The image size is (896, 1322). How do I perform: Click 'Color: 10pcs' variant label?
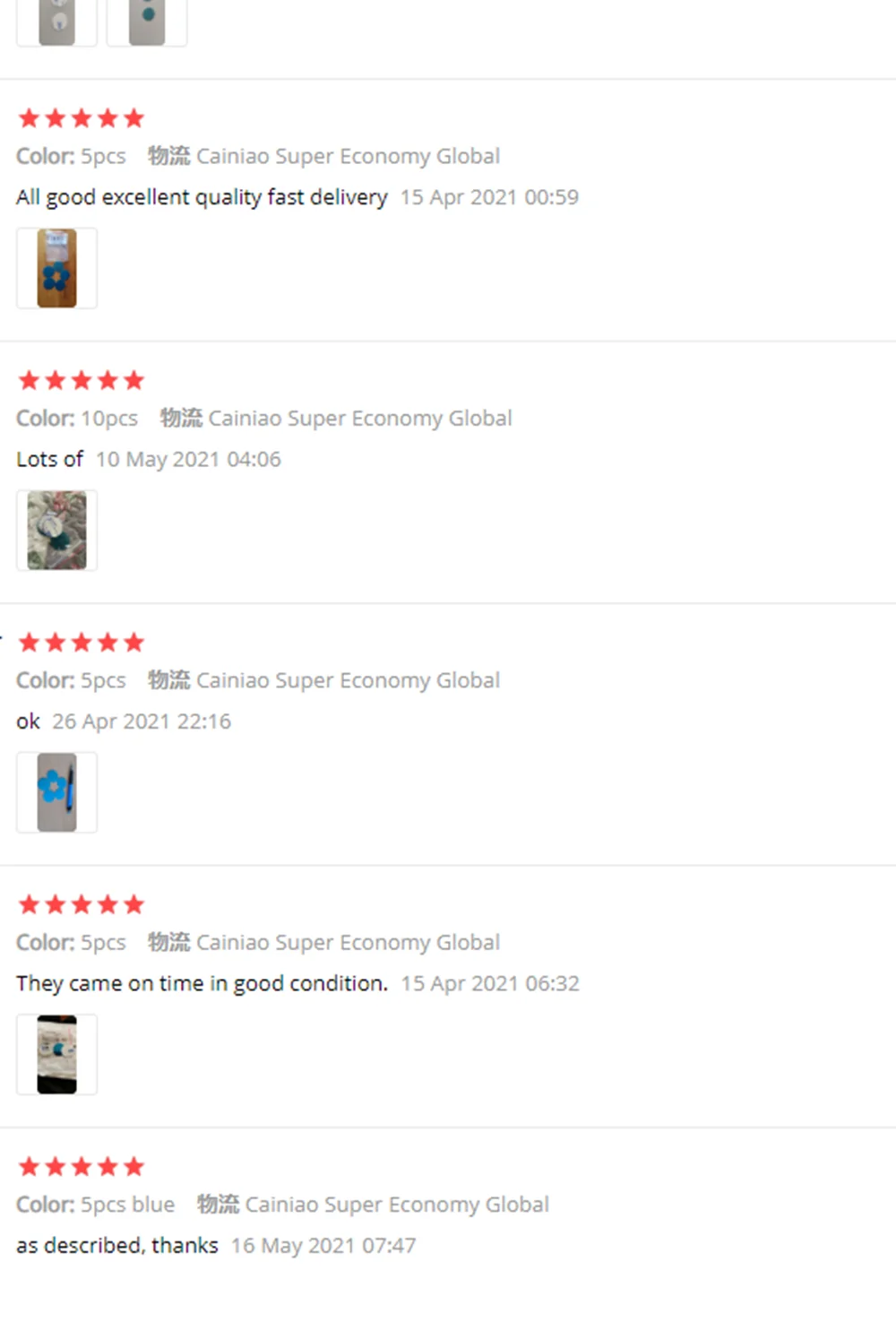(77, 418)
